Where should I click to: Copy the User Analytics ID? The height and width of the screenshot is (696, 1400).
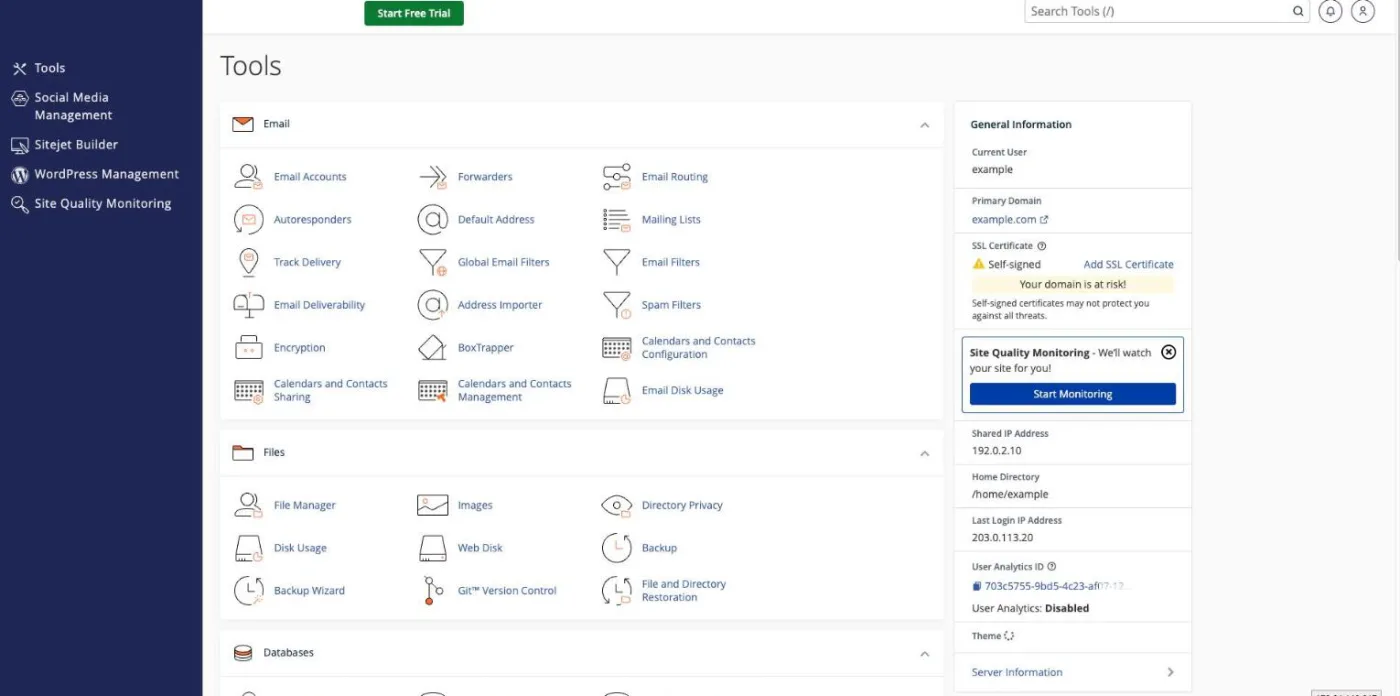(x=977, y=586)
